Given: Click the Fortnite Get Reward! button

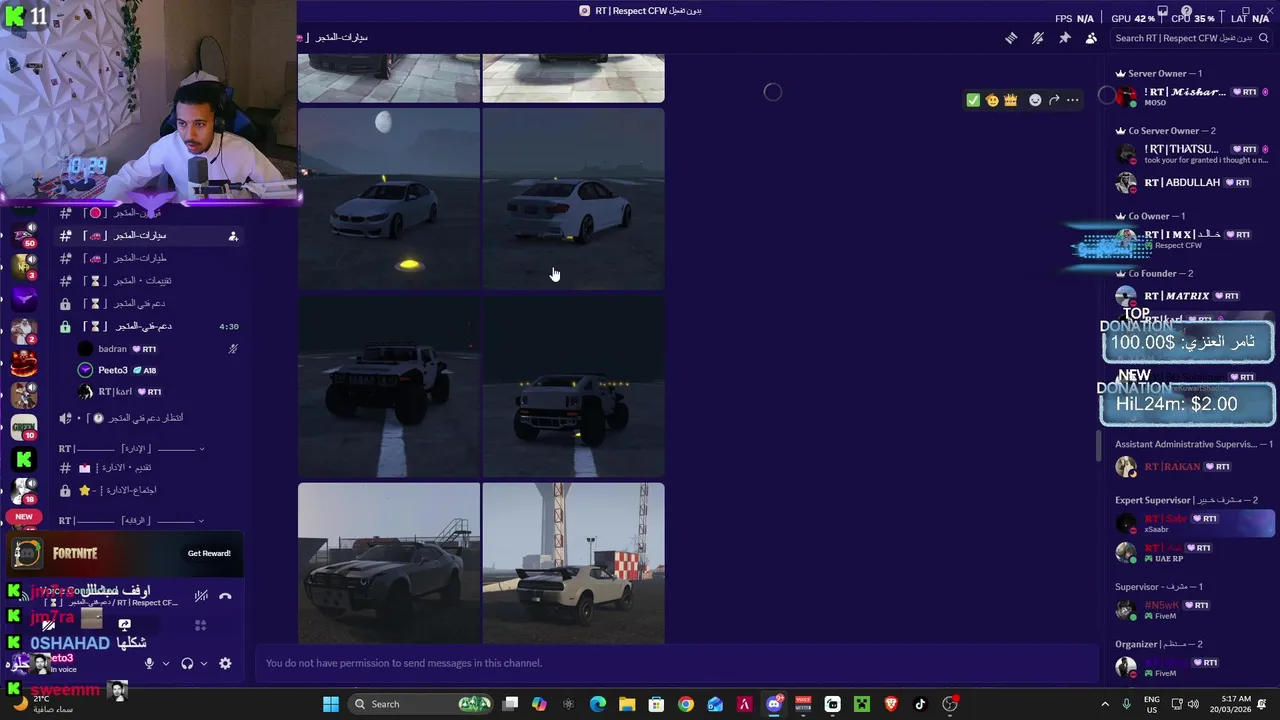Looking at the screenshot, I should coord(209,553).
